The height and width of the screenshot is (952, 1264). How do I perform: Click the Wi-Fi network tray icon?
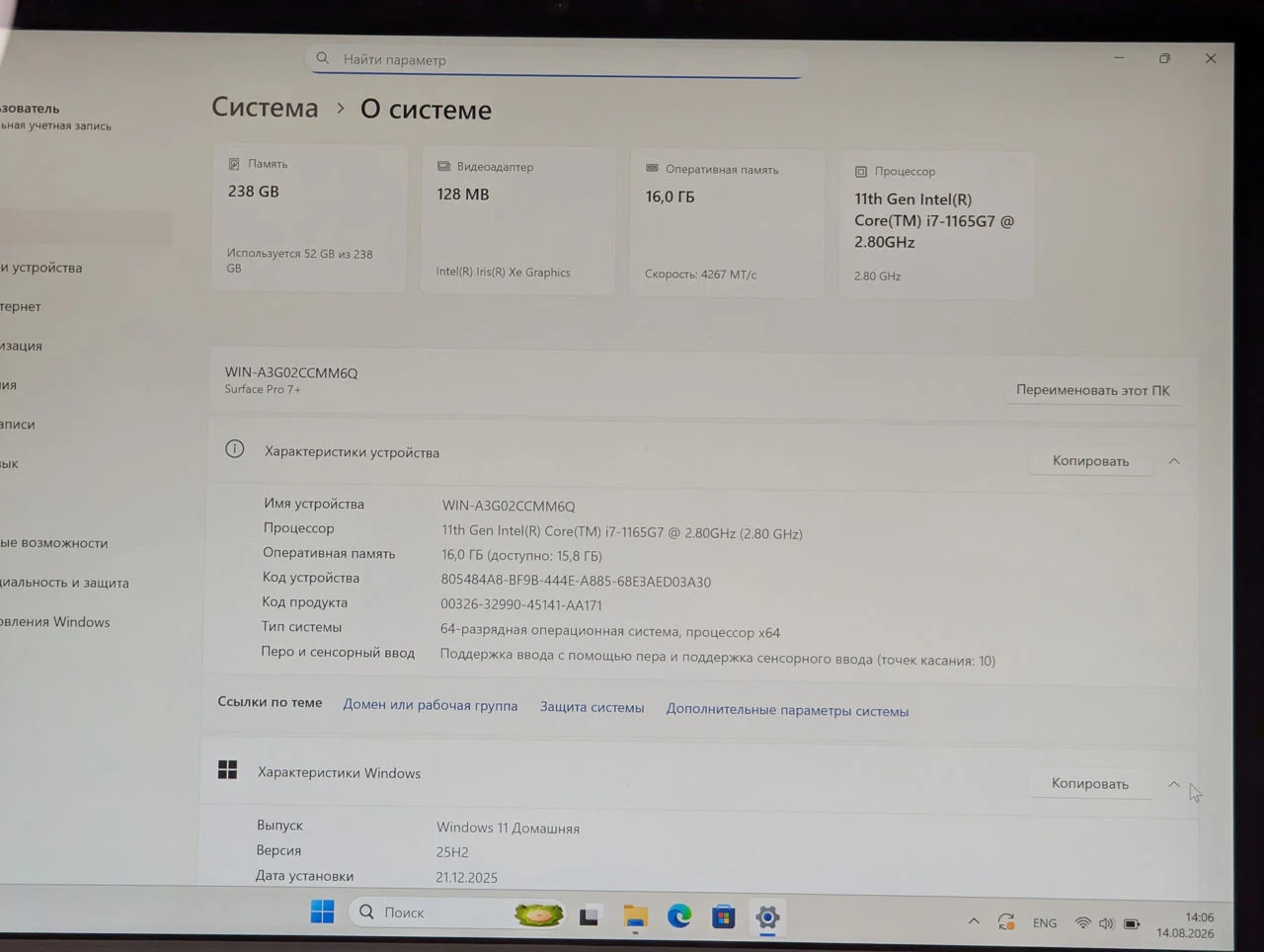coord(1082,923)
